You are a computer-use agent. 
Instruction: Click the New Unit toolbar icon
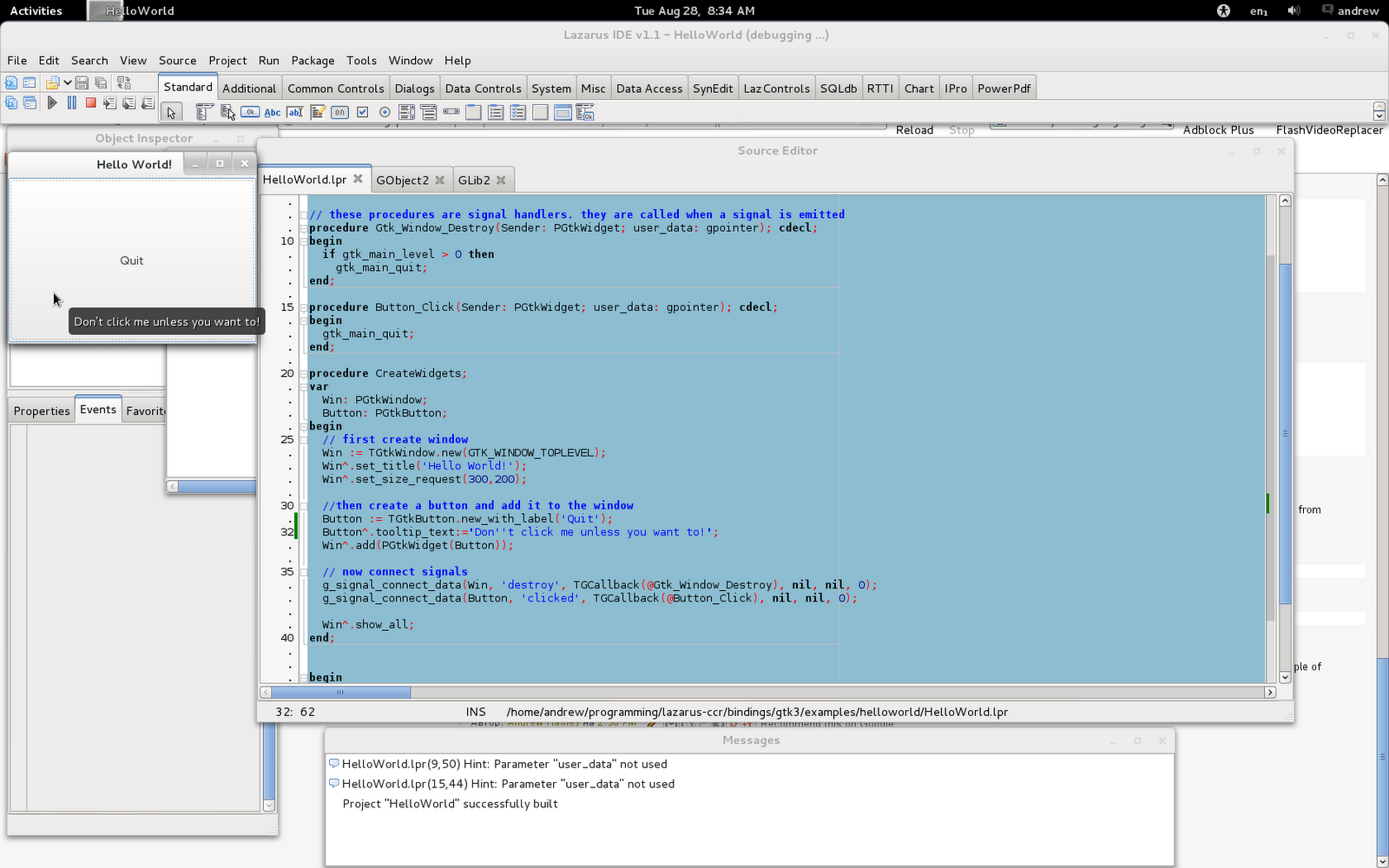(x=11, y=82)
